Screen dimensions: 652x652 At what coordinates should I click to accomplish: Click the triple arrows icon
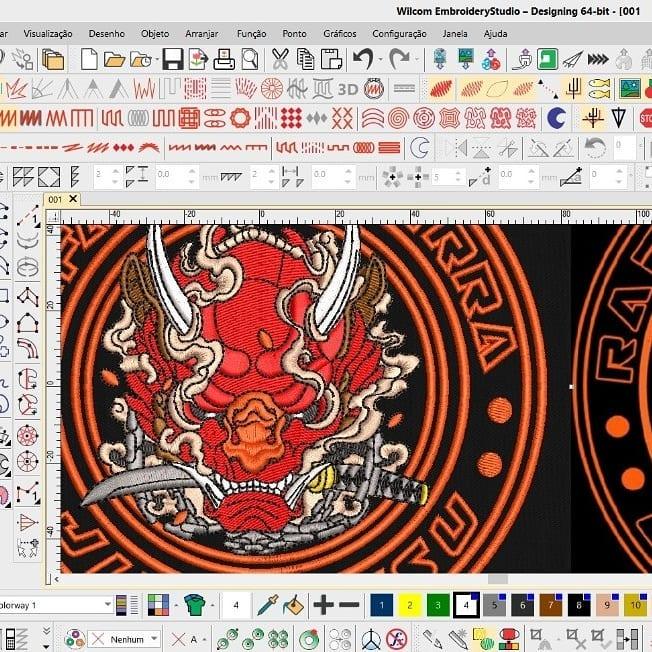click(598, 59)
